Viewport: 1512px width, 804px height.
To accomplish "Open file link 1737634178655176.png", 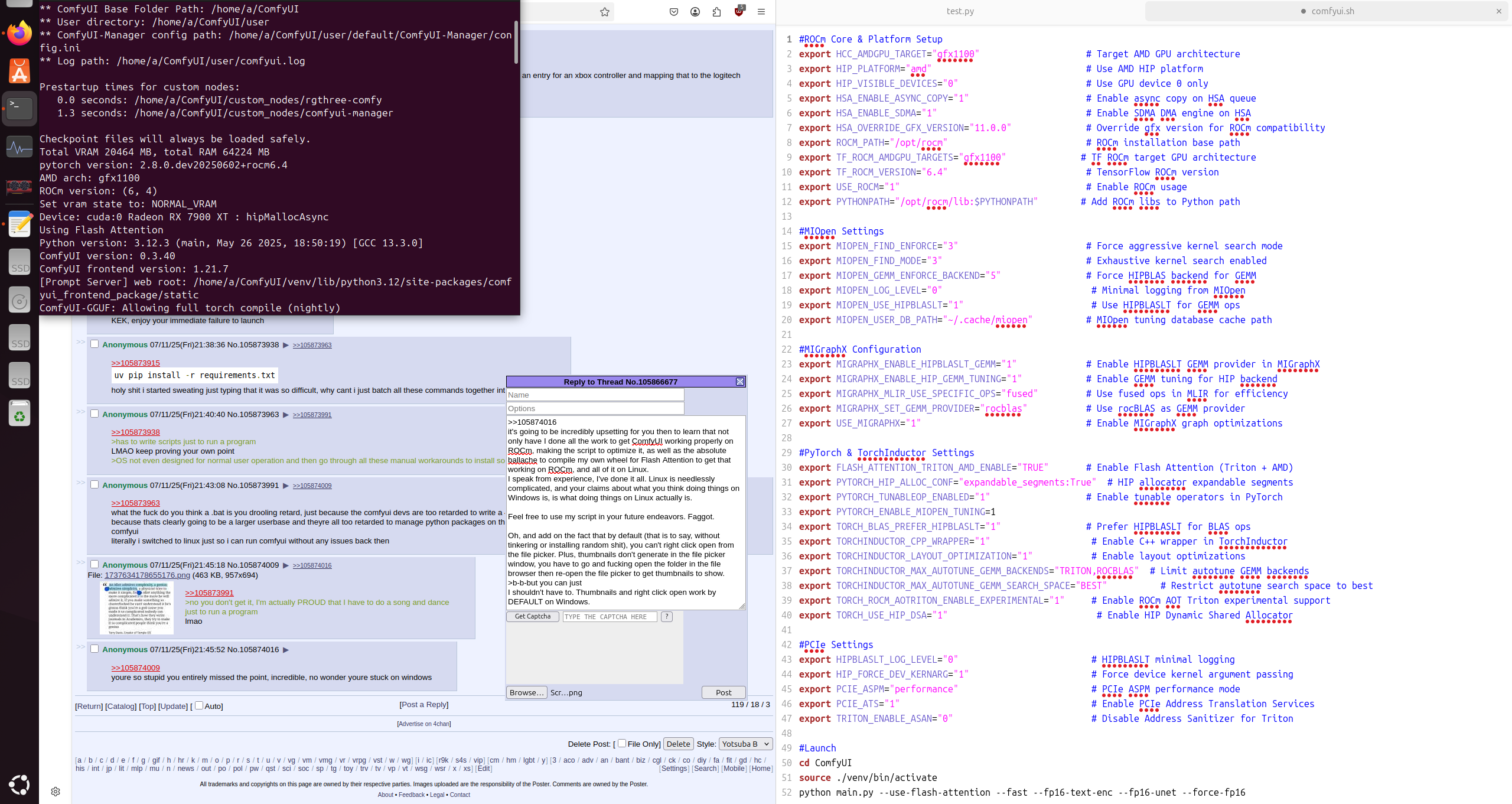I will tap(148, 575).
